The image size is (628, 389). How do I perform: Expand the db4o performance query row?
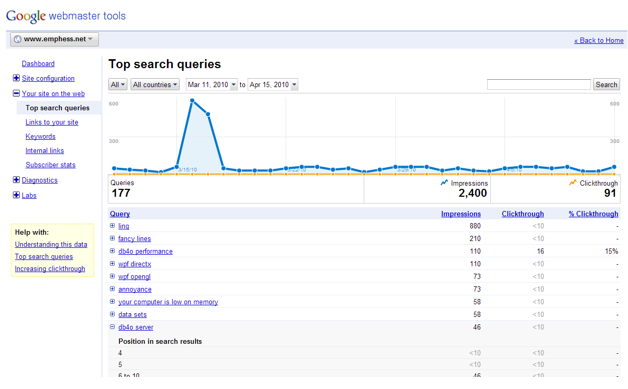click(113, 251)
